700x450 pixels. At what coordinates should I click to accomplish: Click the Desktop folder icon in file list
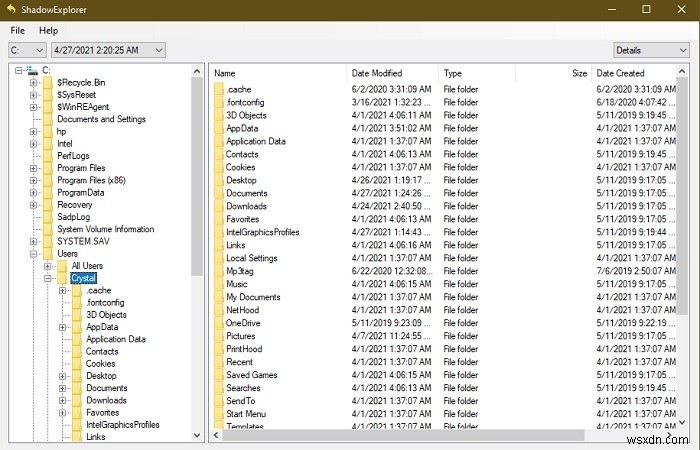(x=218, y=180)
